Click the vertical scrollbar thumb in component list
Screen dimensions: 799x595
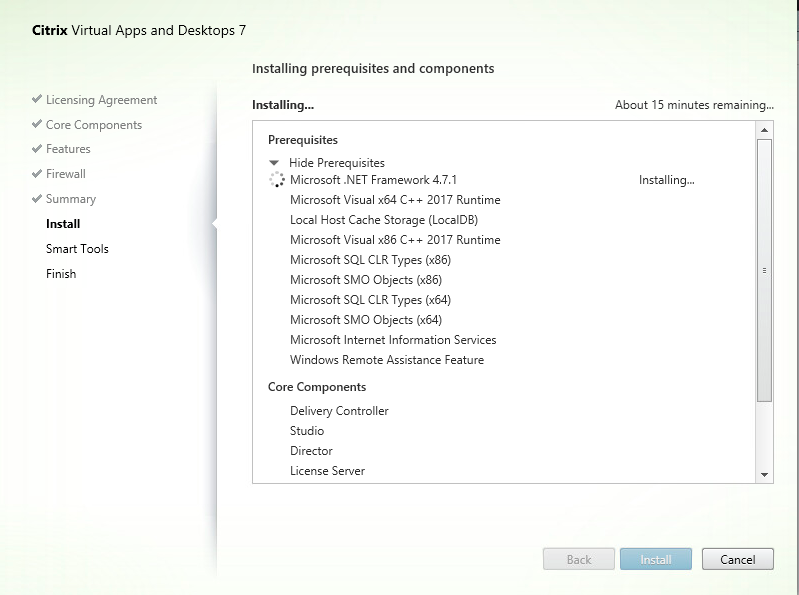(x=764, y=270)
